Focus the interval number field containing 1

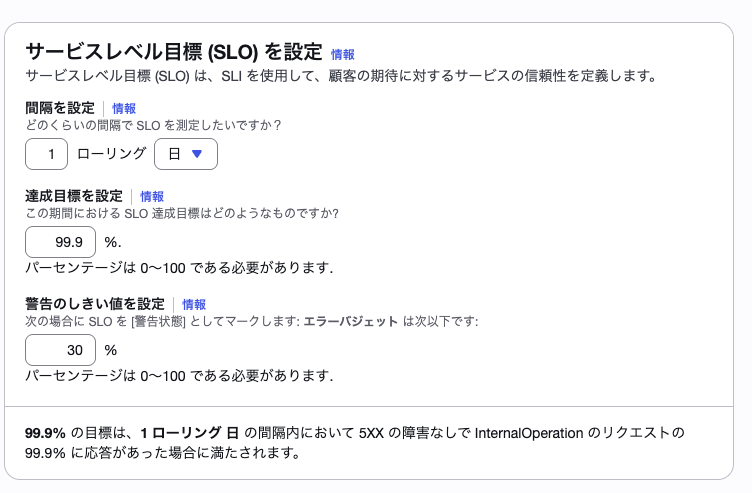click(x=46, y=154)
